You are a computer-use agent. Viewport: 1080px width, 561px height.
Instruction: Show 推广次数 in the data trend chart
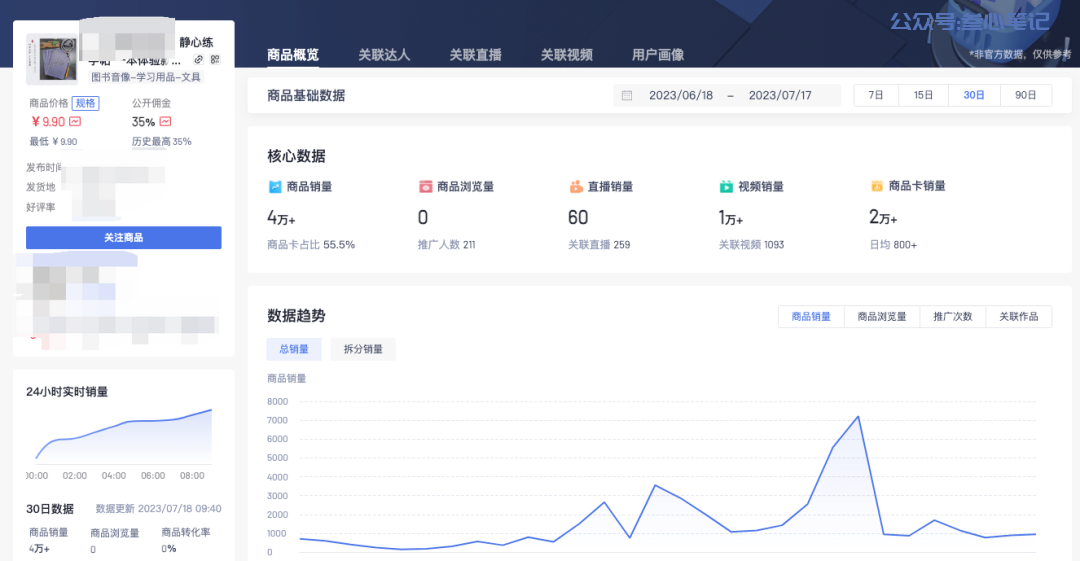pos(953,316)
